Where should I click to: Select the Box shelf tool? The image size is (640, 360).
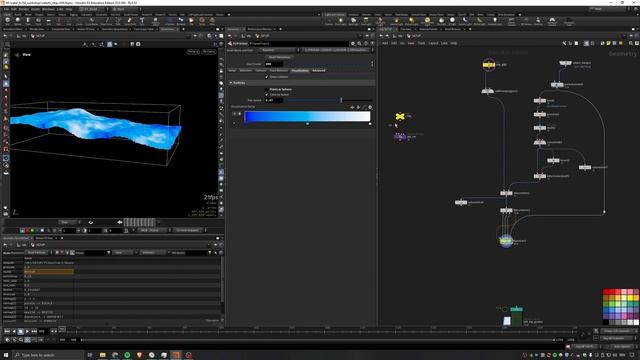point(7,21)
